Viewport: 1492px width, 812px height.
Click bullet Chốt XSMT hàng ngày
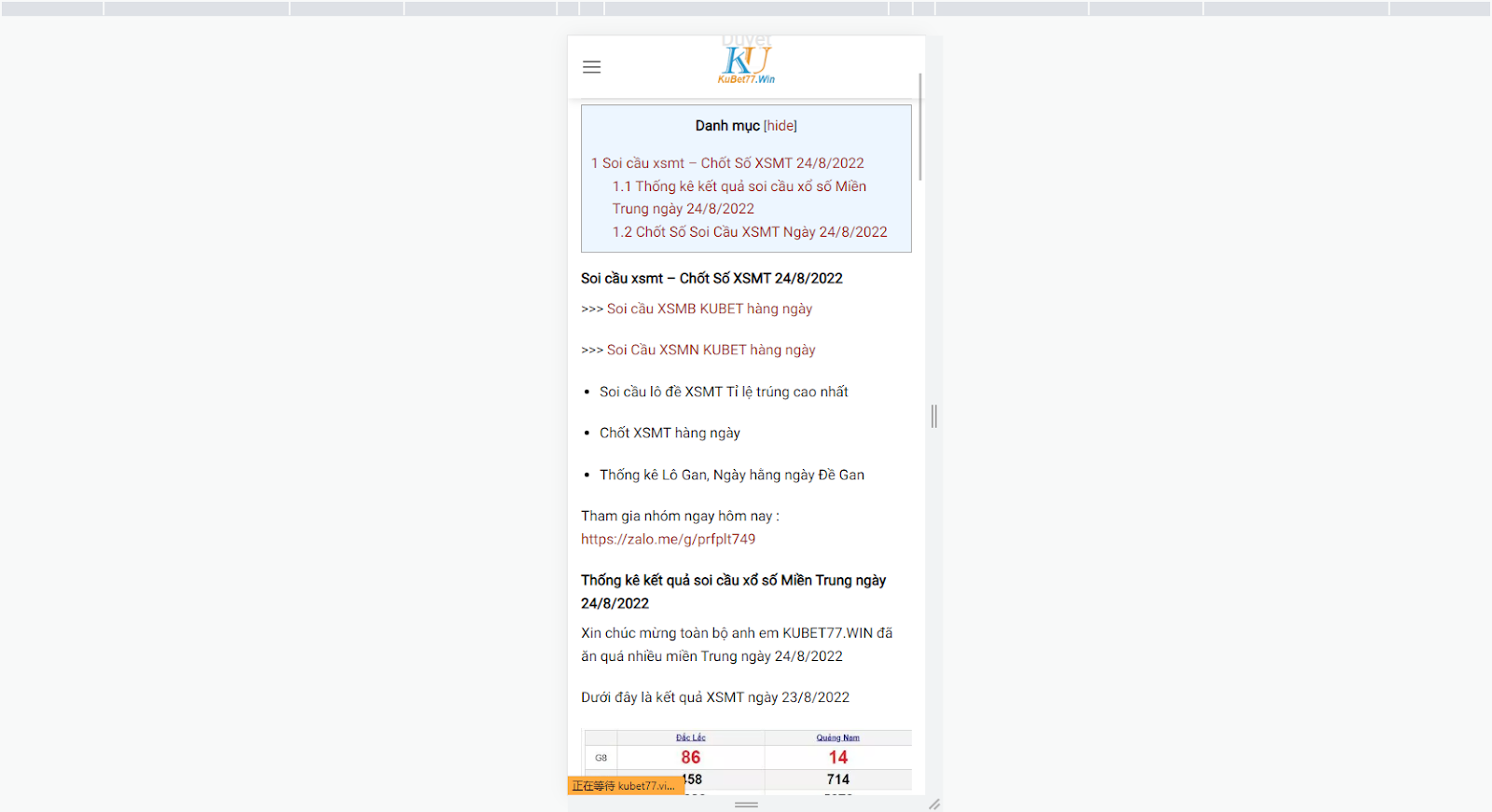pos(670,433)
